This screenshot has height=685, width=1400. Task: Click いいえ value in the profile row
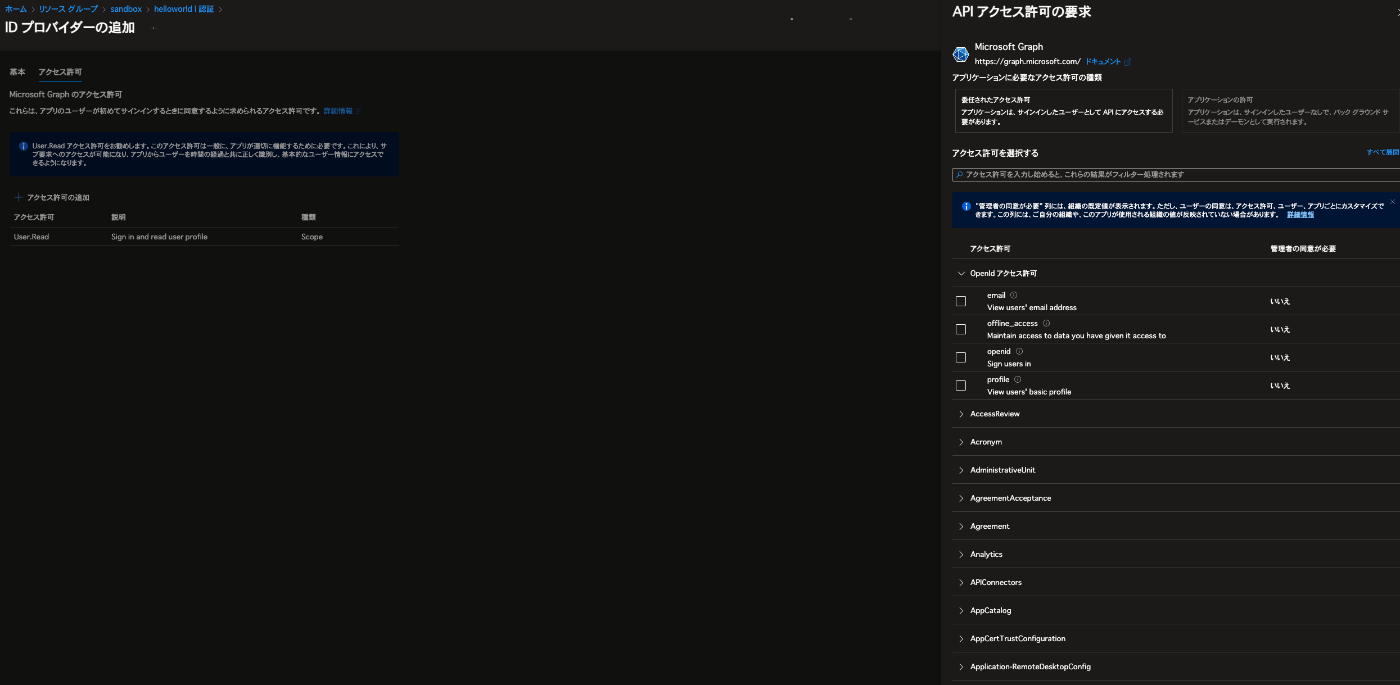tap(1280, 385)
